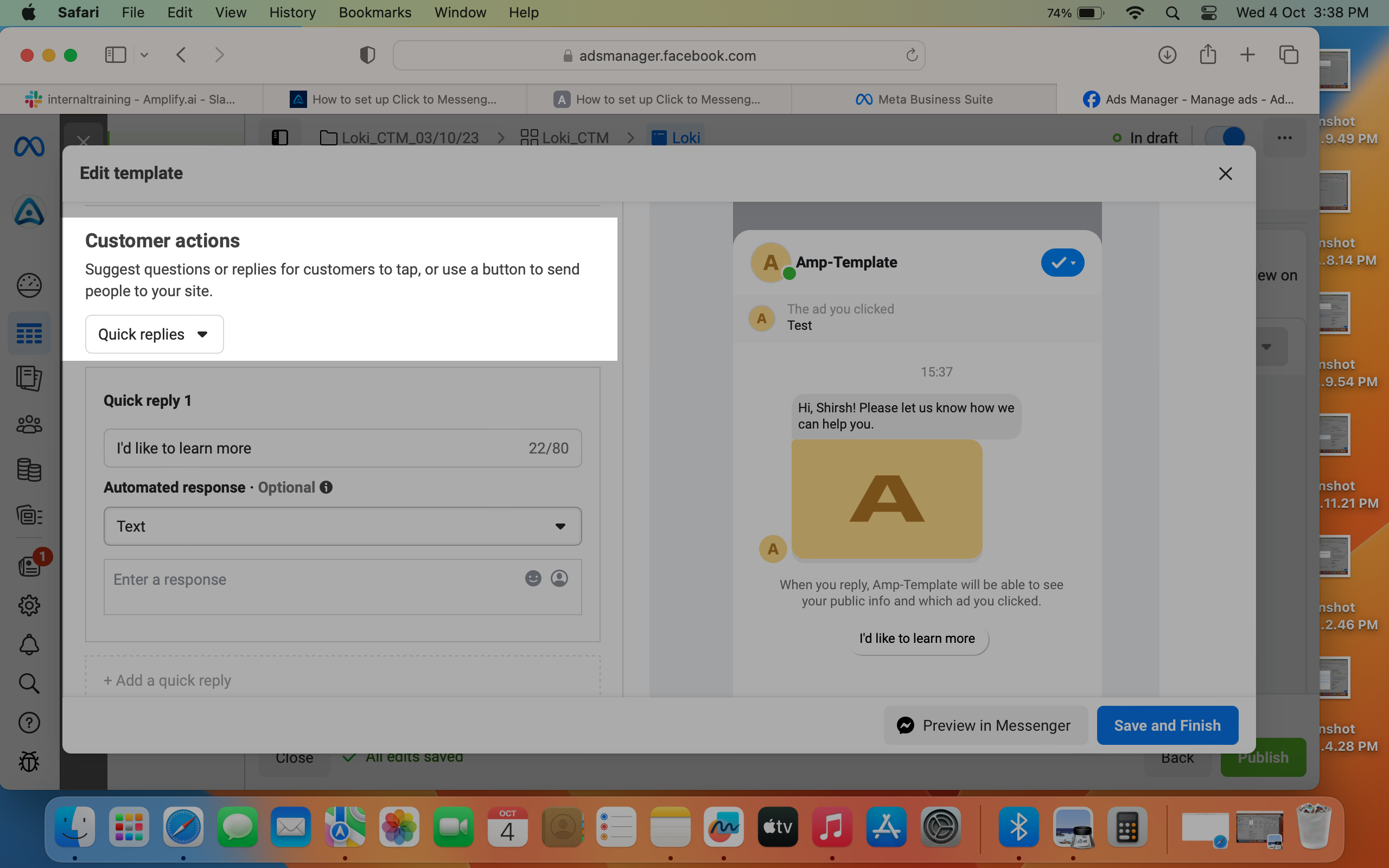This screenshot has width=1389, height=868.
Task: Click the Loki ad breadcrumb
Action: click(x=676, y=138)
